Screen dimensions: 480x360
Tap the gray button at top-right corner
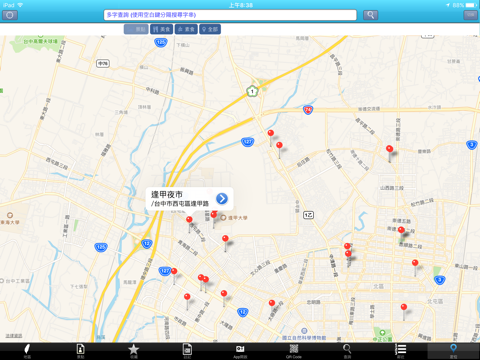click(470, 15)
